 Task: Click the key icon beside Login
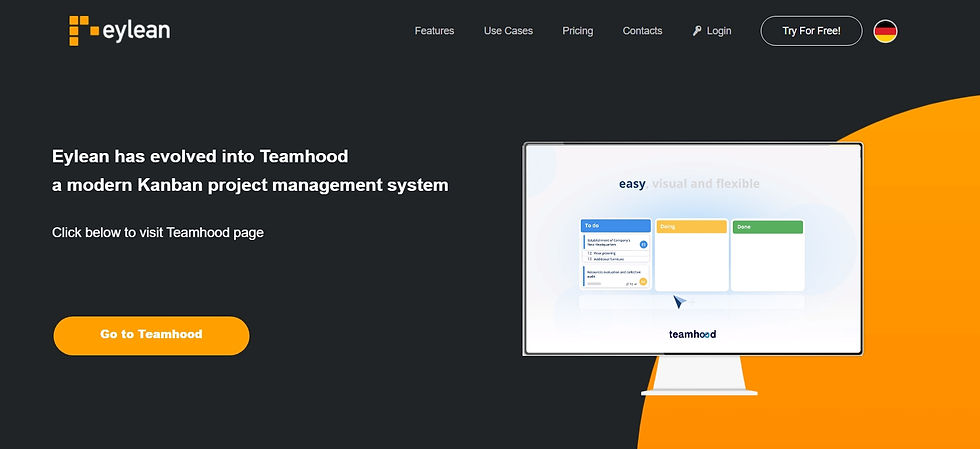[697, 31]
